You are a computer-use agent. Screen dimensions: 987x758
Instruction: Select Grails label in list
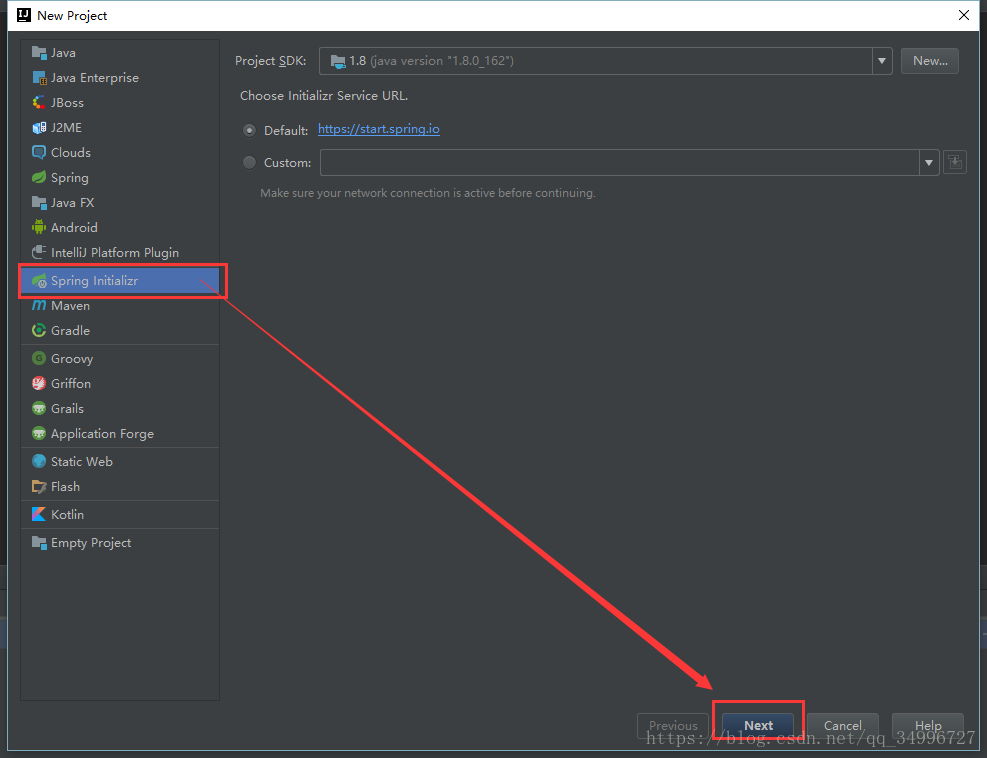(x=67, y=409)
